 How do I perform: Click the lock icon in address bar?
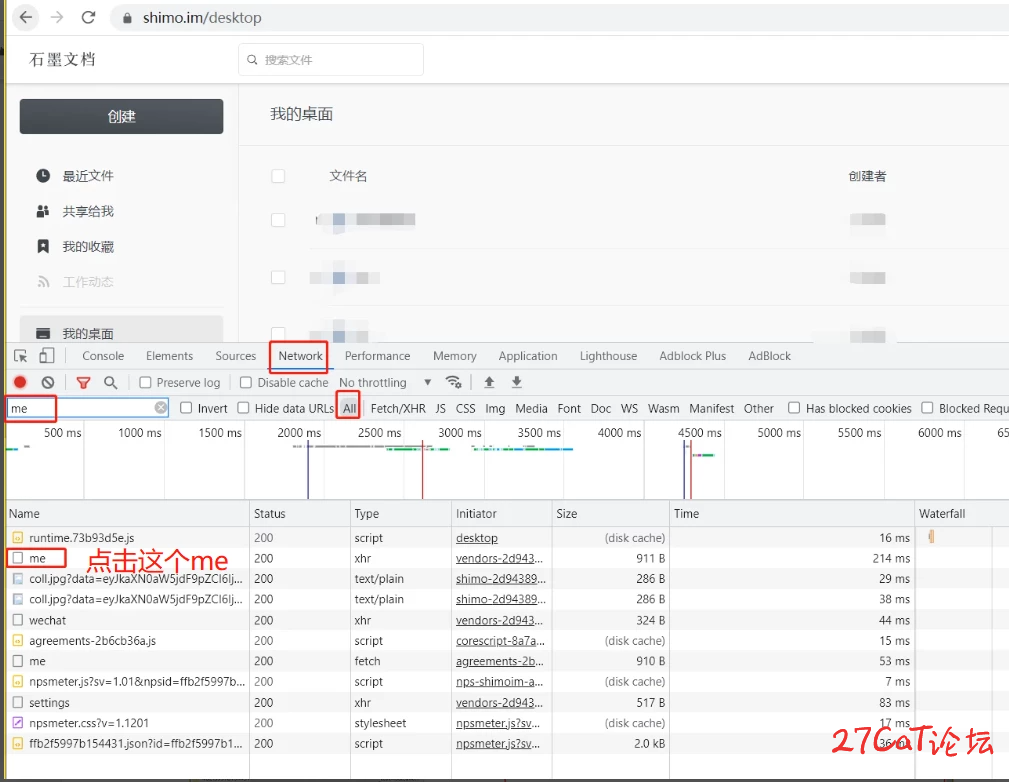[127, 18]
